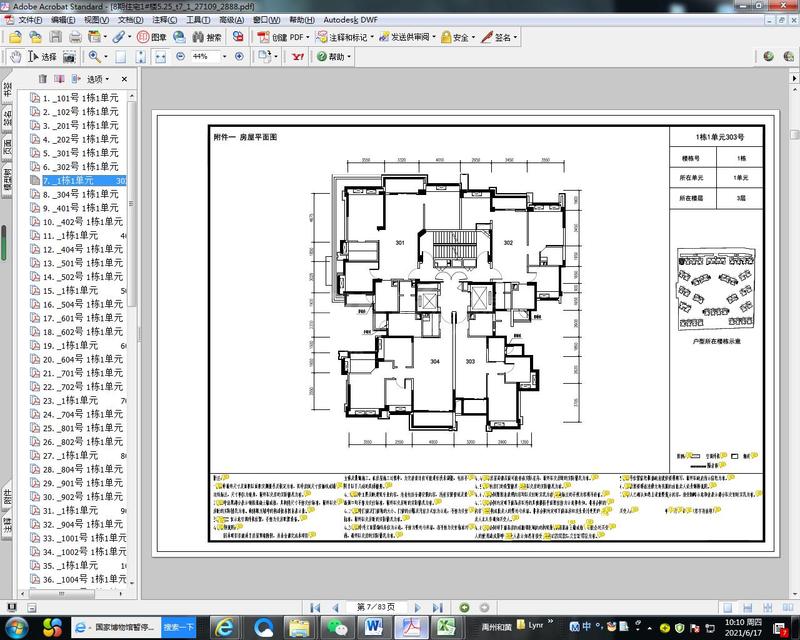Click gray Next View button
Image resolution: width=800 pixels, height=640 pixels.
point(485,607)
